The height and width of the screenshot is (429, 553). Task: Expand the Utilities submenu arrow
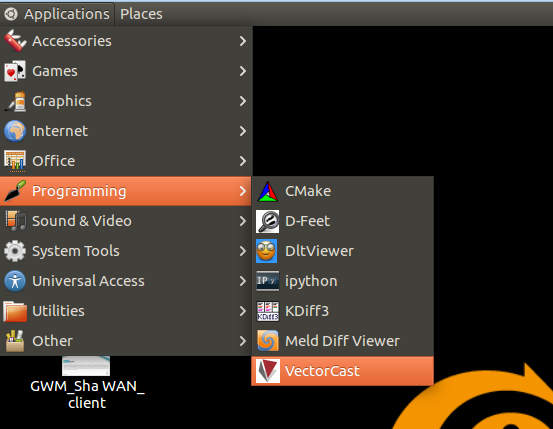point(243,311)
